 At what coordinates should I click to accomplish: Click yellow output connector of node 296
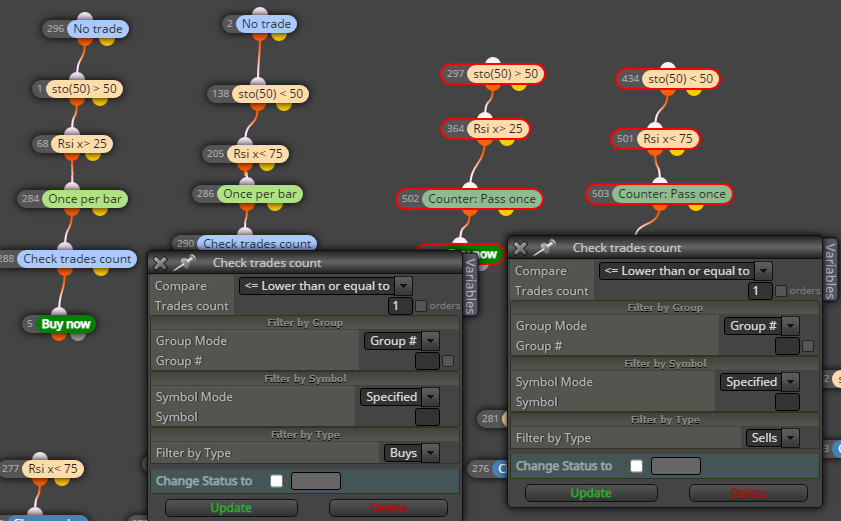click(107, 40)
